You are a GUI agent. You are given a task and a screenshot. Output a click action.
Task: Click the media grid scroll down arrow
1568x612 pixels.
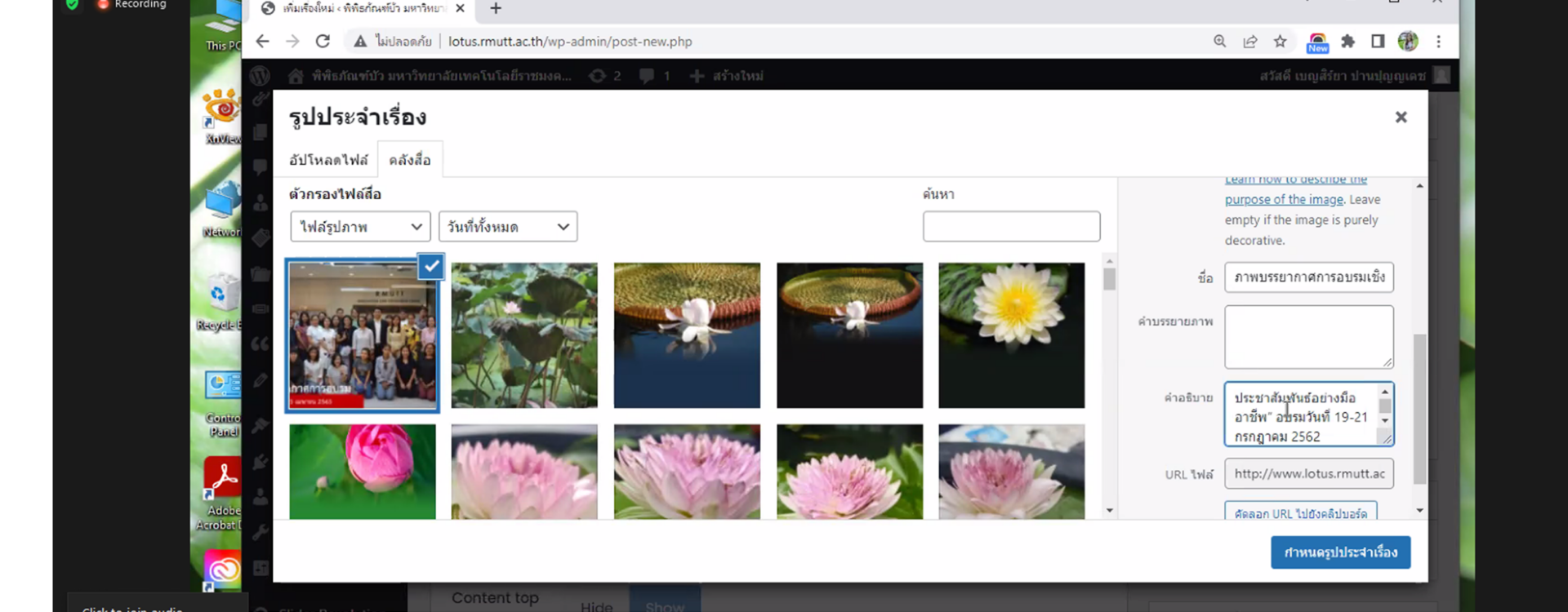pos(1109,511)
